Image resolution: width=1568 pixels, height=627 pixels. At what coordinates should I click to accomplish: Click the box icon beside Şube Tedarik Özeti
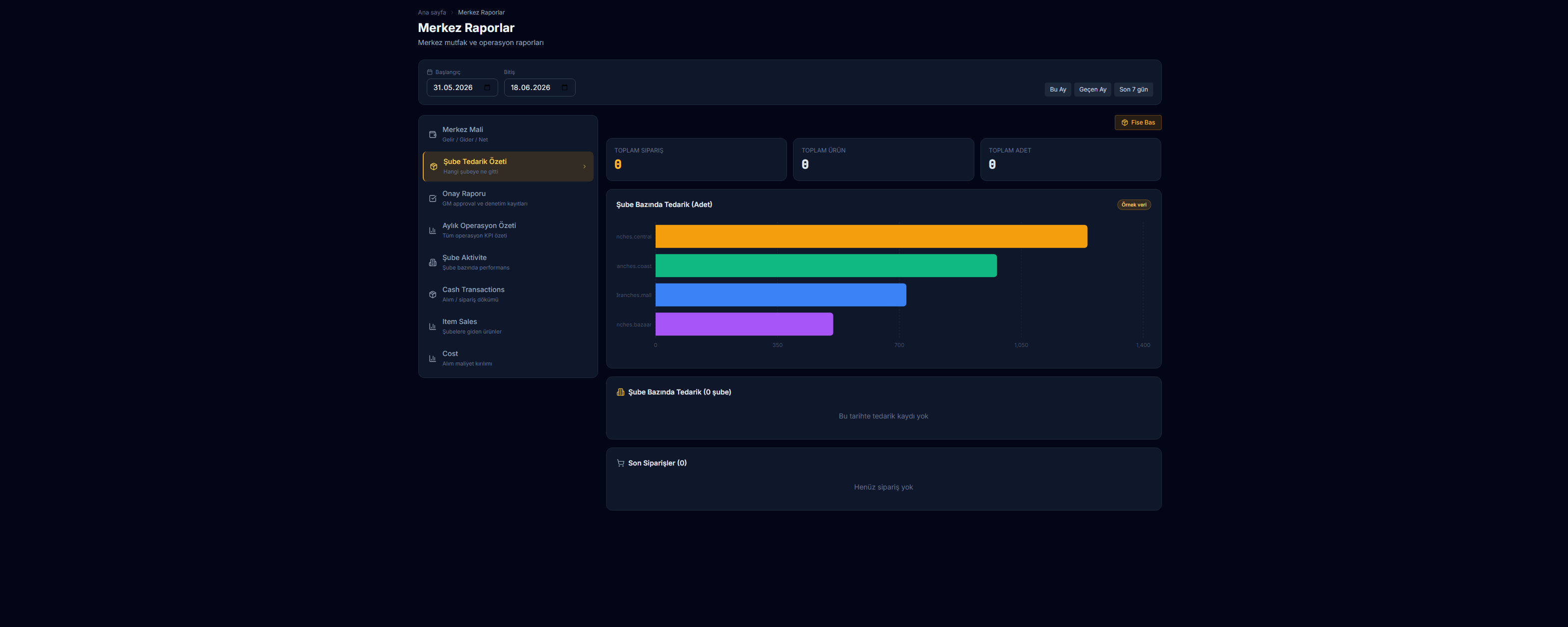pyautogui.click(x=433, y=166)
